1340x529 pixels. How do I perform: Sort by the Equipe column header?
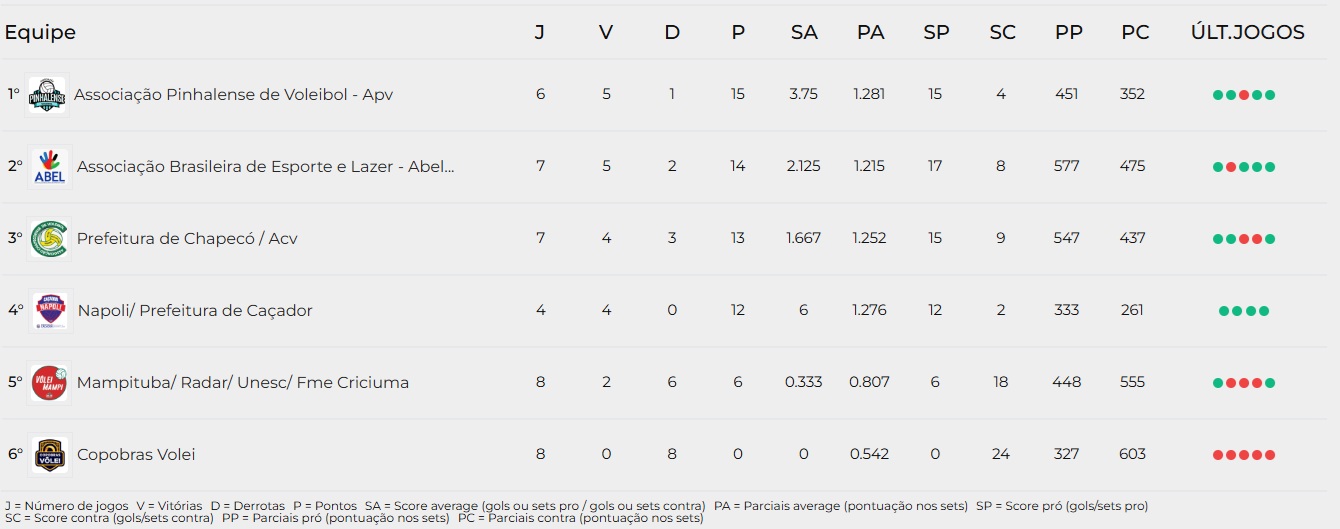tap(40, 33)
